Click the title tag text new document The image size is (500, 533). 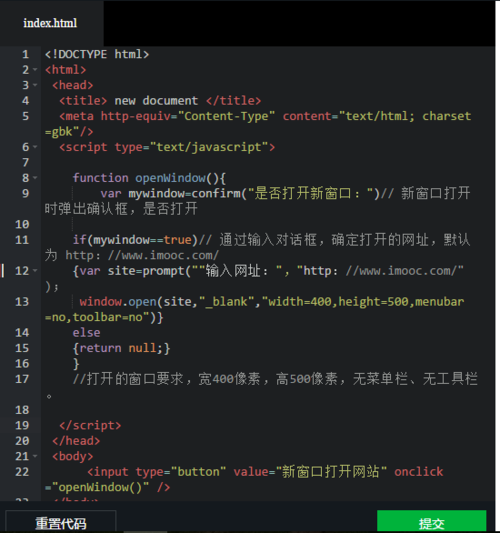click(x=156, y=101)
